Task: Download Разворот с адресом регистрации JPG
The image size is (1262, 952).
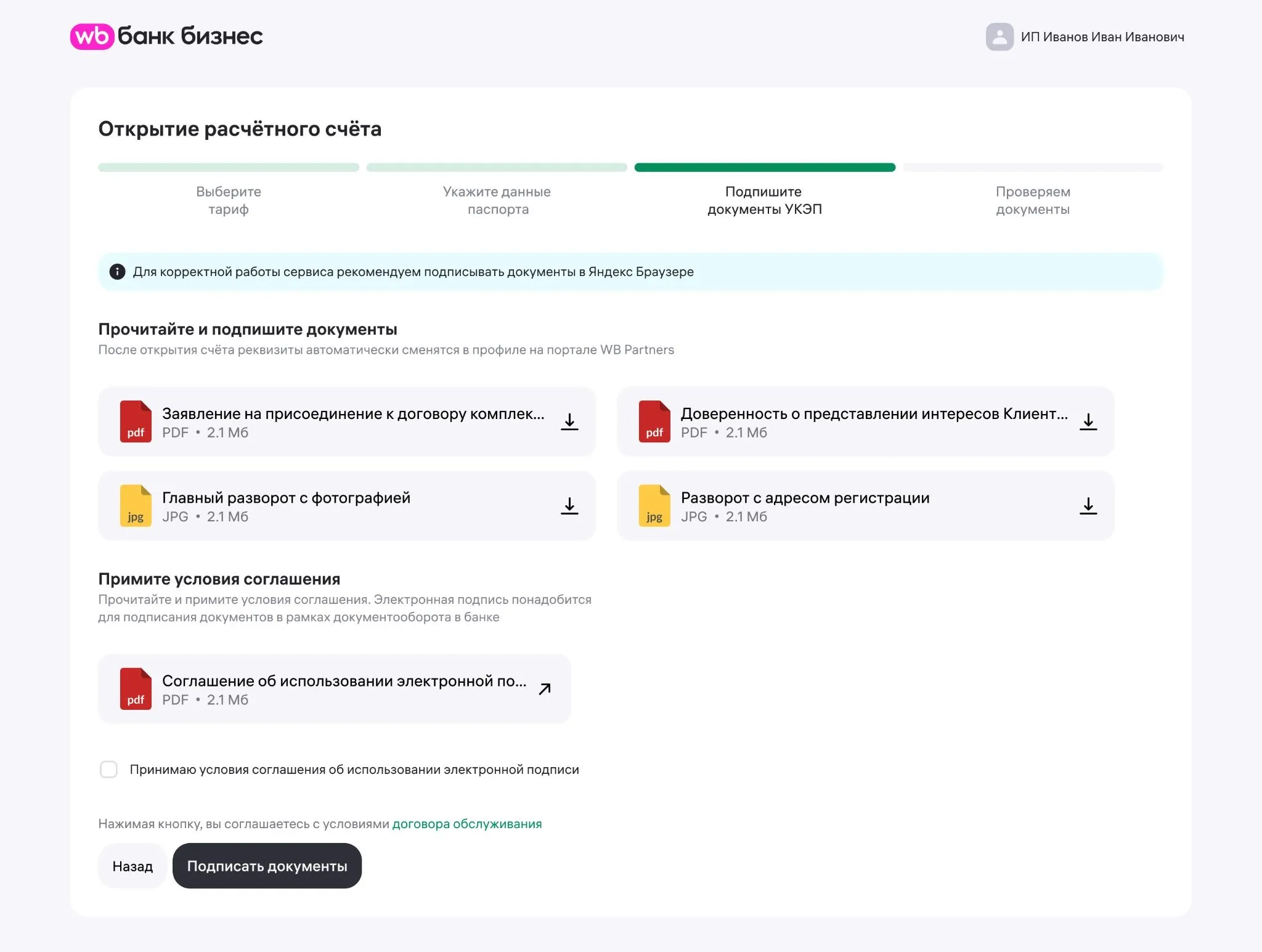Action: tap(1088, 506)
